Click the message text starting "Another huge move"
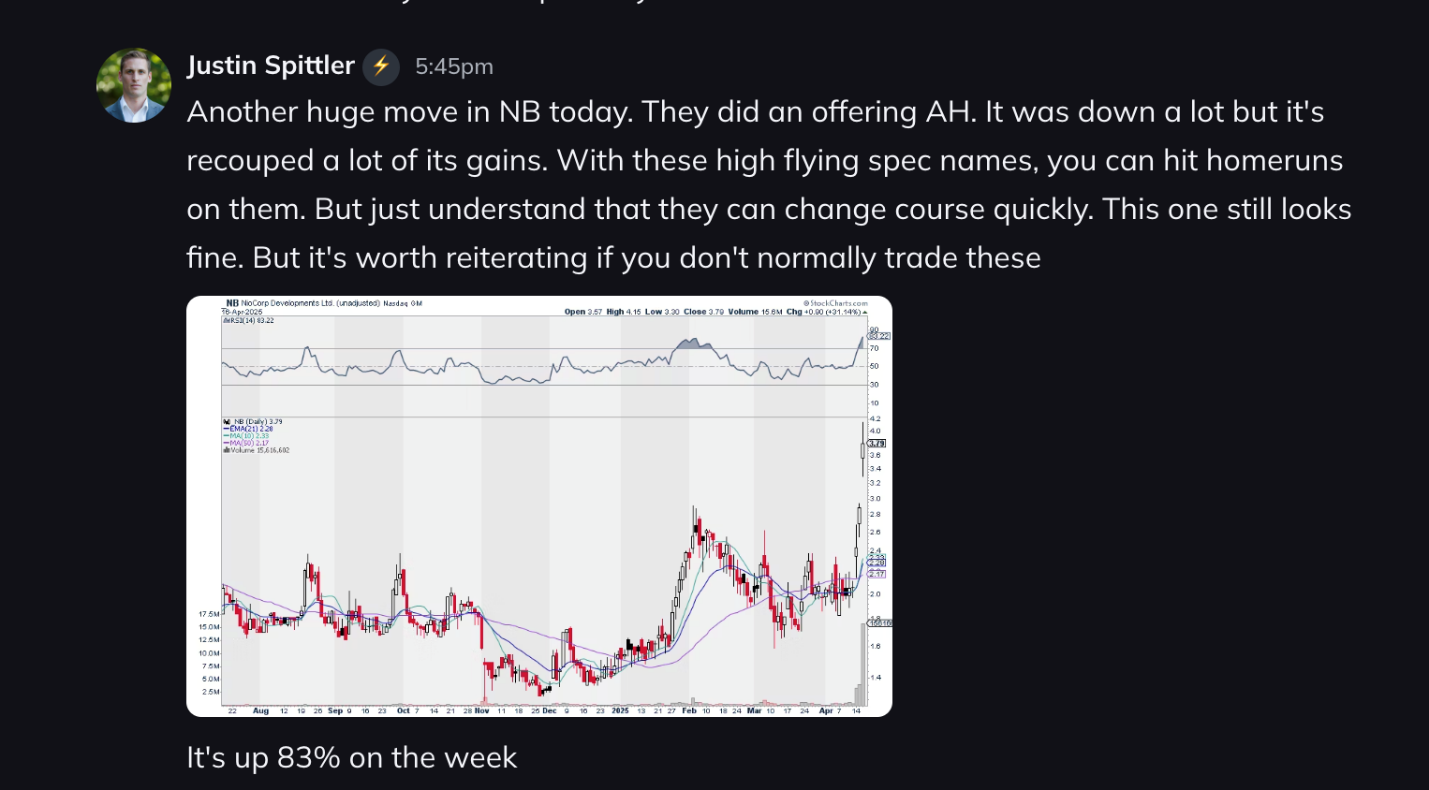This screenshot has width=1429, height=790. 770,185
